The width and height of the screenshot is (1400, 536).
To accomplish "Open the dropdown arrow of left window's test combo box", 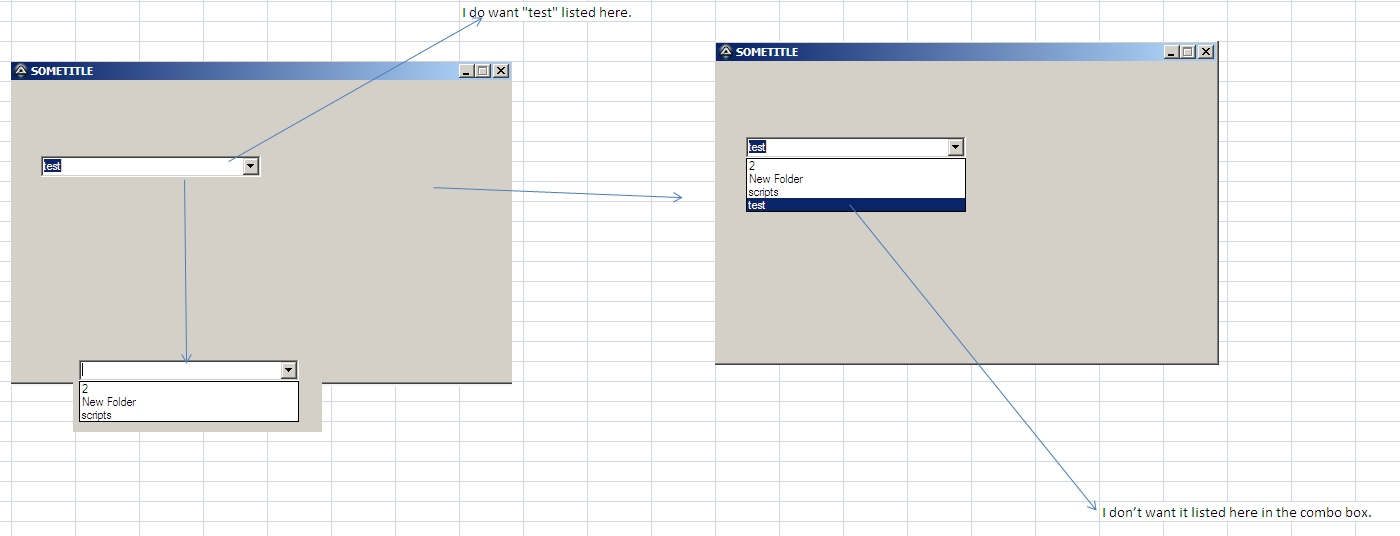I will coord(251,166).
